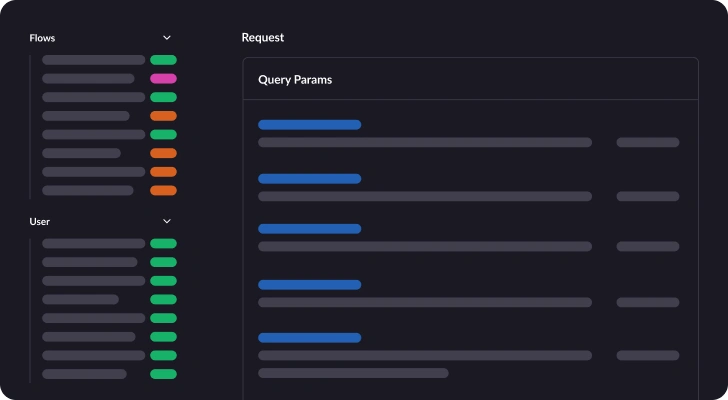Click the third blue query parameter name
The image size is (728, 400).
tap(309, 229)
